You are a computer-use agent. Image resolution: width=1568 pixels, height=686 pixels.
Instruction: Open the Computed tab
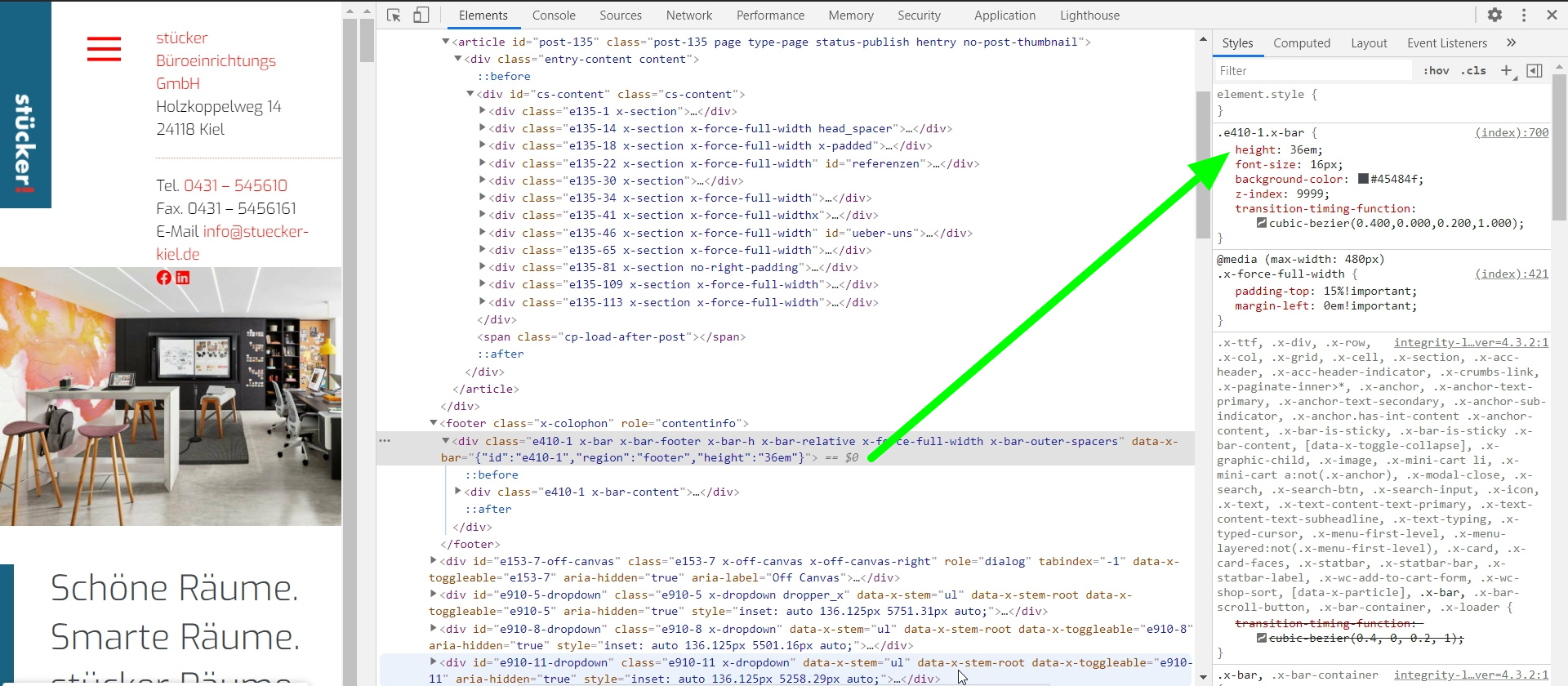(1301, 43)
